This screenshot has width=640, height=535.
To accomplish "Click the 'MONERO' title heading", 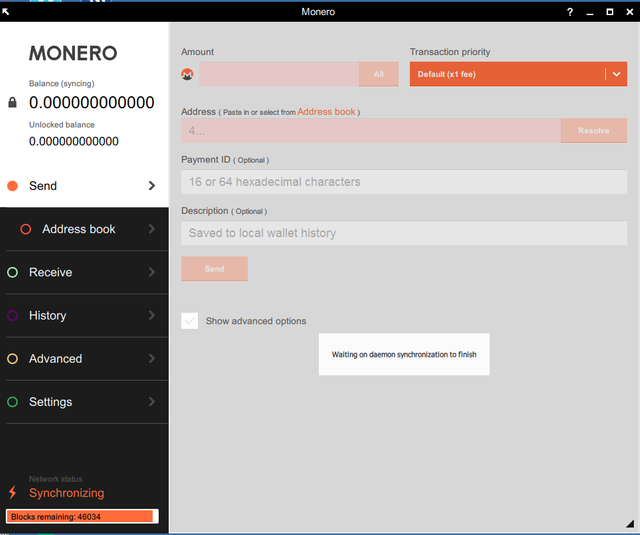I will coord(73,53).
